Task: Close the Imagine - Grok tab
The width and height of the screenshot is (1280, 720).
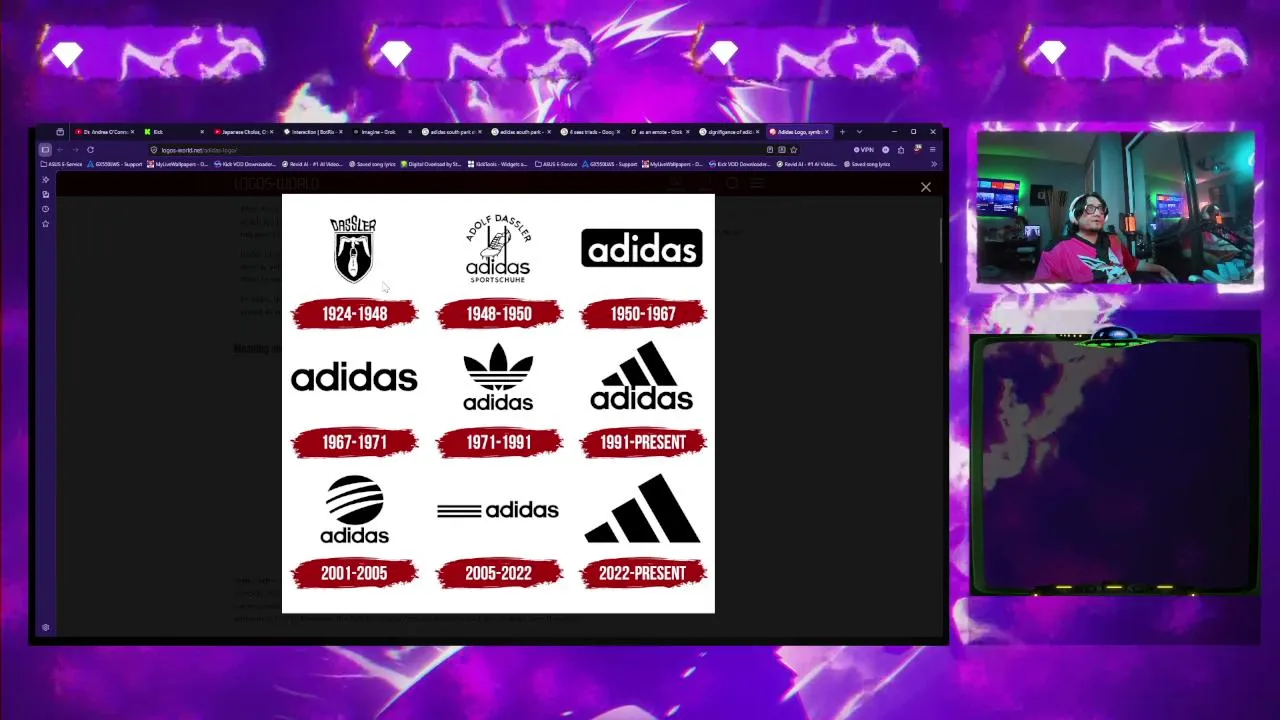Action: coord(410,132)
